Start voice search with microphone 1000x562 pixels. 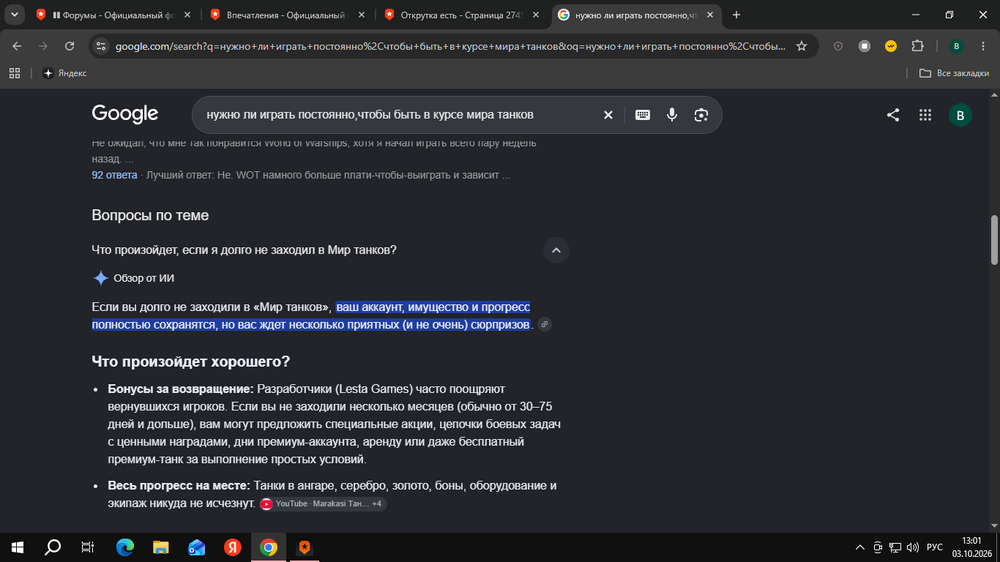(x=672, y=115)
